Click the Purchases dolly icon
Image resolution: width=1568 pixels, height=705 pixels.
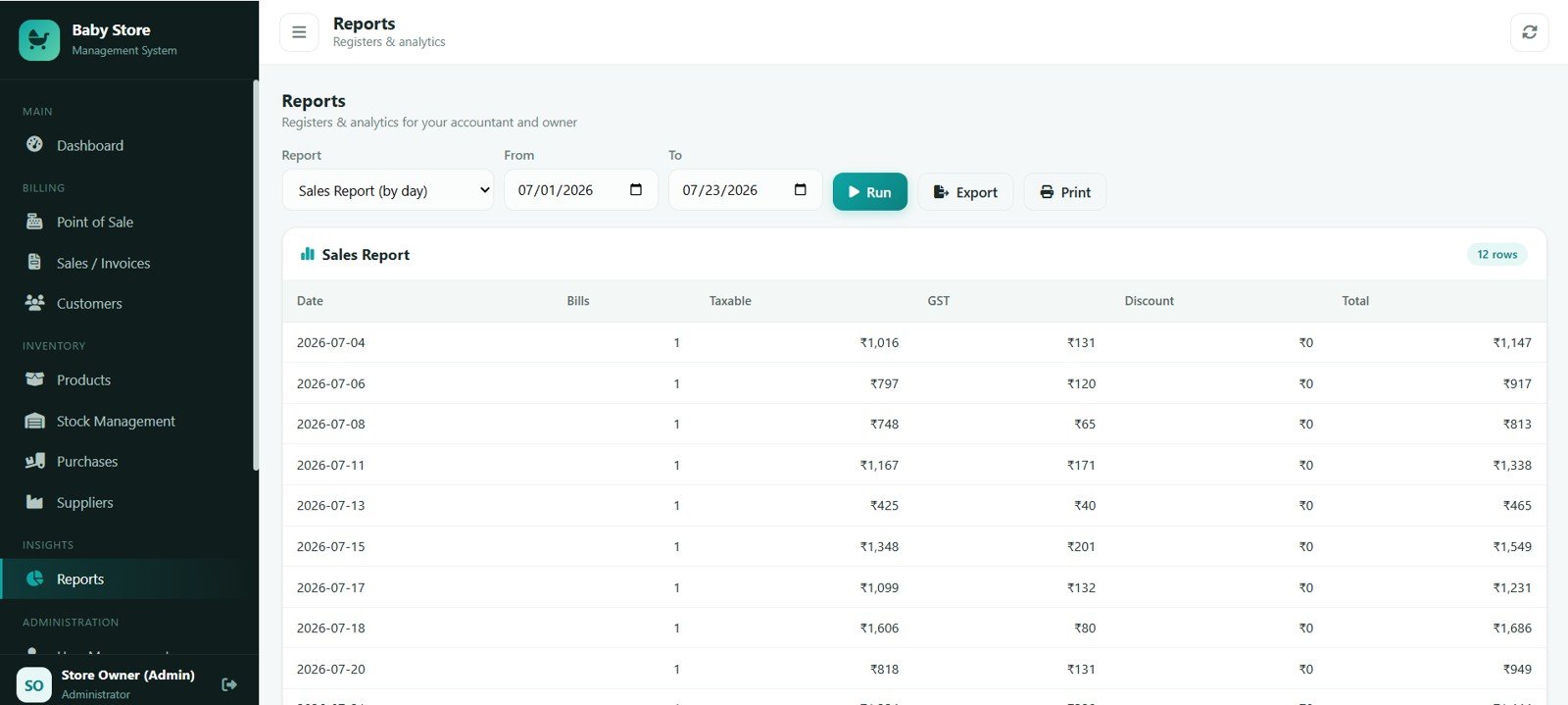pyautogui.click(x=34, y=461)
